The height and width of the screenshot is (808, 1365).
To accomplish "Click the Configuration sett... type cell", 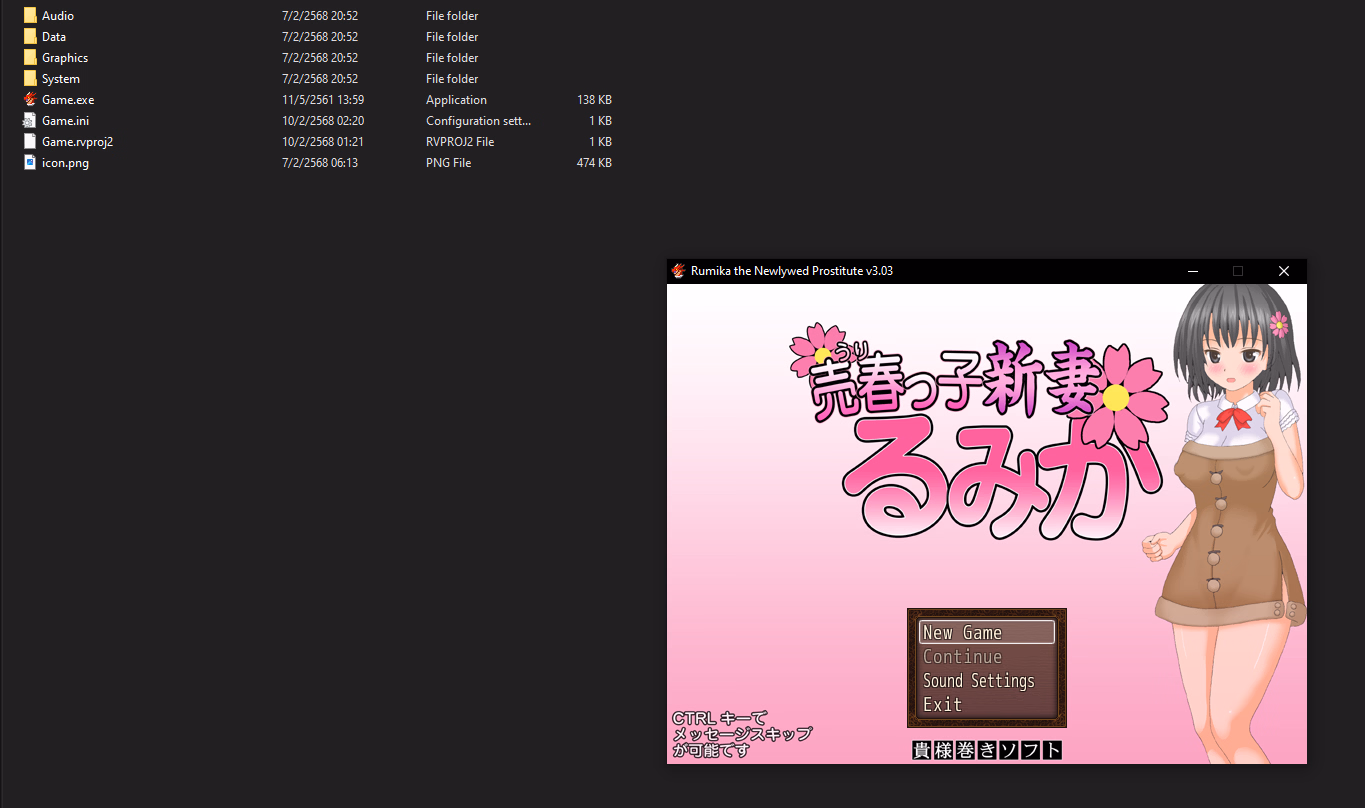I will tap(479, 121).
